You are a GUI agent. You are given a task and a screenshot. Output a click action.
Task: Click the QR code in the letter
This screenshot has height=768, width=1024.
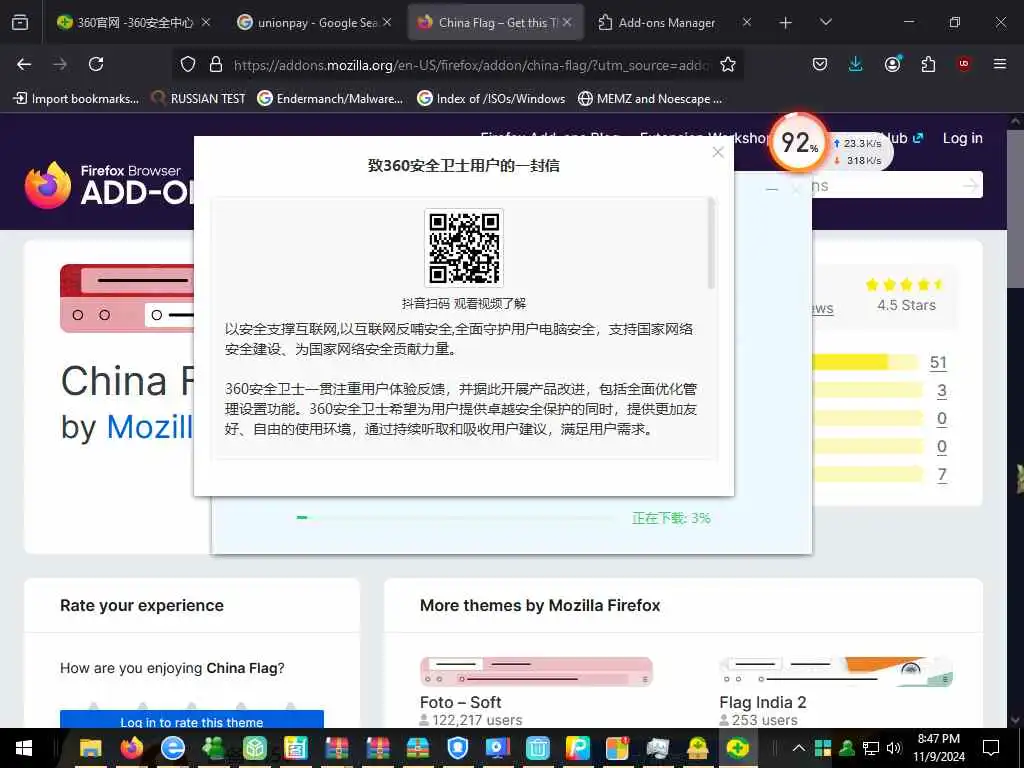click(464, 248)
